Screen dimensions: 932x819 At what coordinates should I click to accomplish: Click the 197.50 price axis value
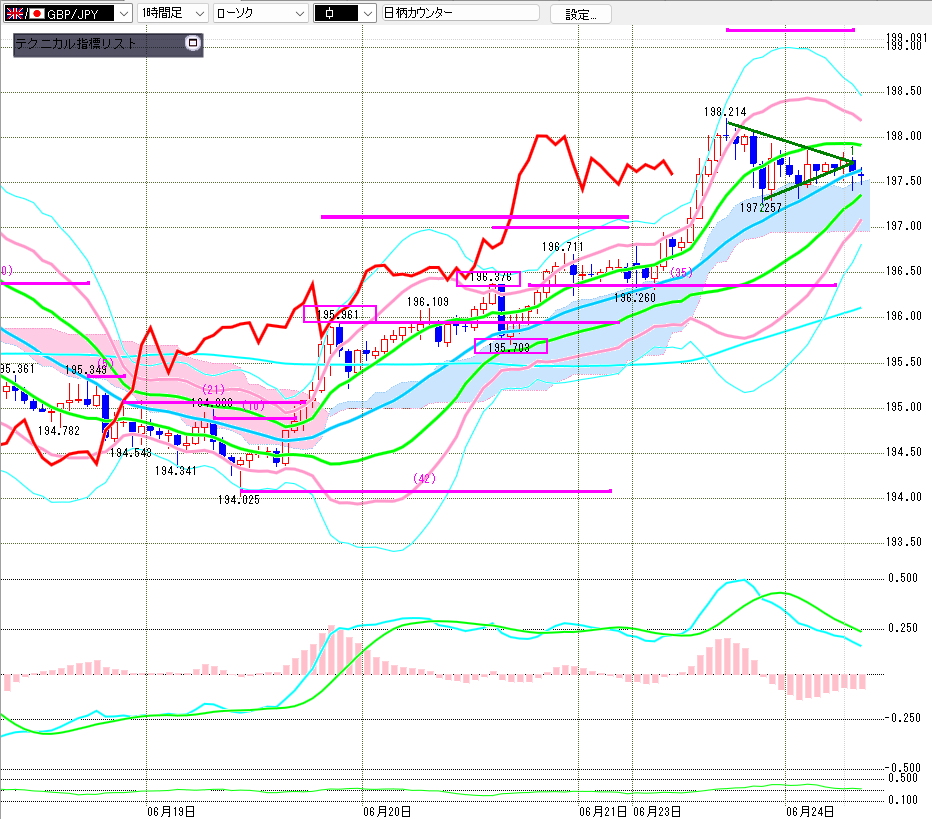pyautogui.click(x=903, y=181)
